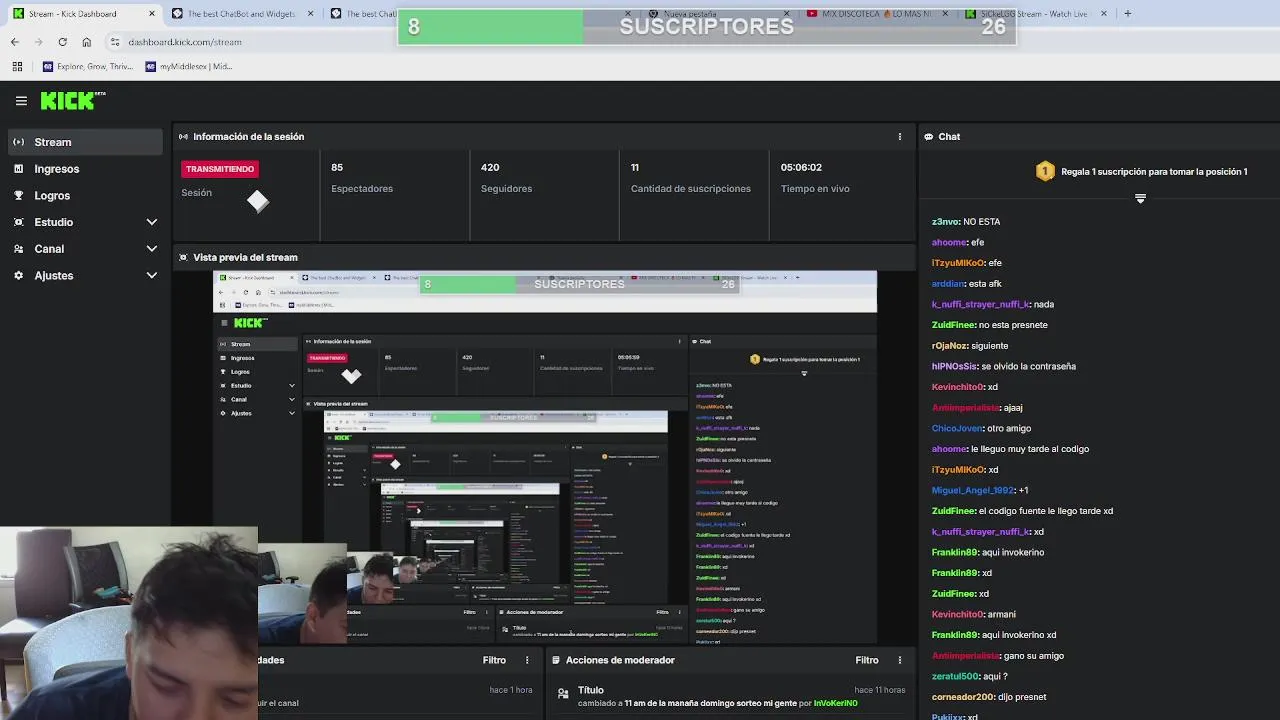Expand the gift leaderboard arrow

tap(1140, 199)
